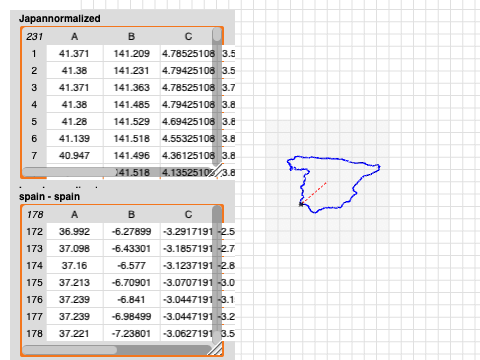480x360 pixels.
Task: Click cell 37.098 in row 173
Action: (x=75, y=249)
